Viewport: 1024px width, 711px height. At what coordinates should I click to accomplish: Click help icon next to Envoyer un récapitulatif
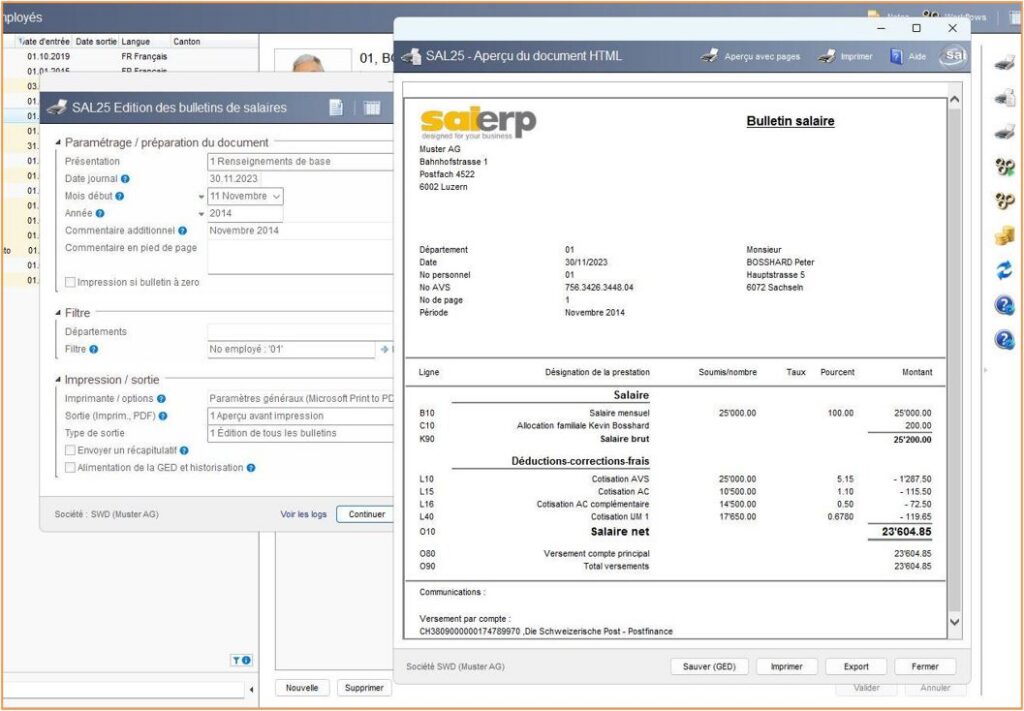pos(184,450)
